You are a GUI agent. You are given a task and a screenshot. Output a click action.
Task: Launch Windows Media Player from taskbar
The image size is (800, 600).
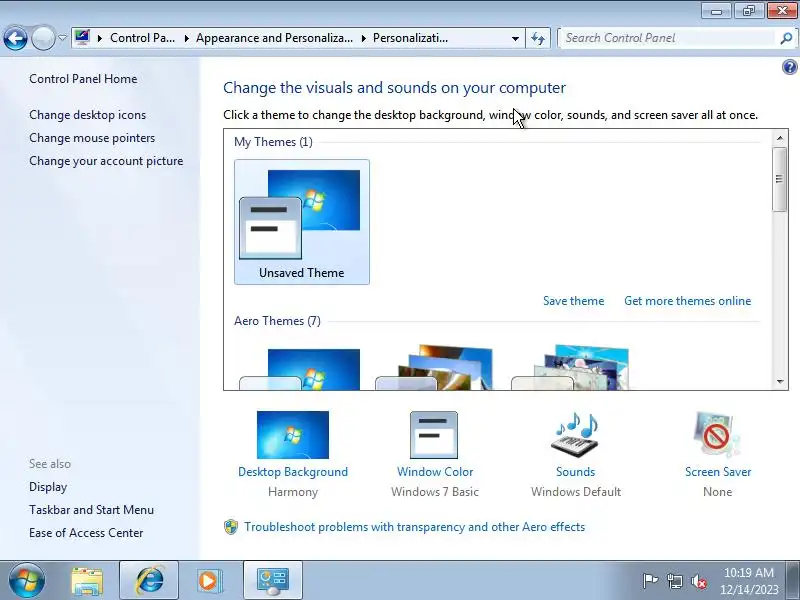(x=209, y=581)
